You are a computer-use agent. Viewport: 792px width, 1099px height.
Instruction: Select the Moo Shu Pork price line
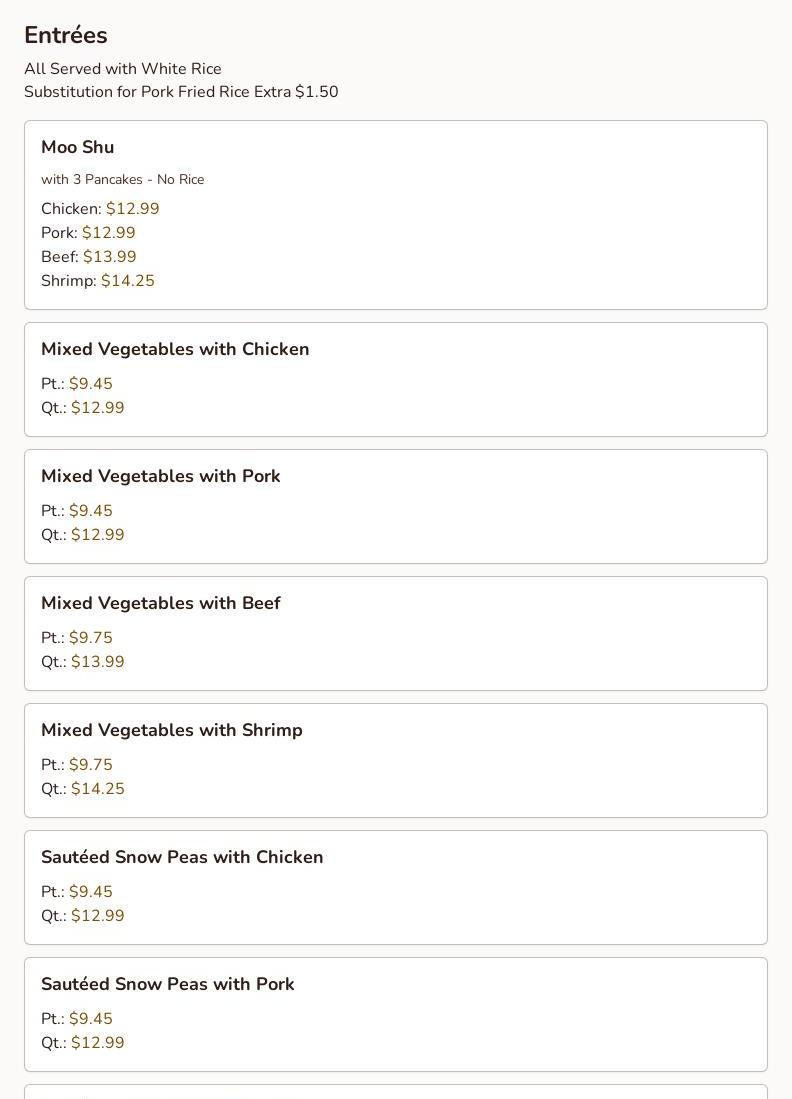pyautogui.click(x=88, y=233)
